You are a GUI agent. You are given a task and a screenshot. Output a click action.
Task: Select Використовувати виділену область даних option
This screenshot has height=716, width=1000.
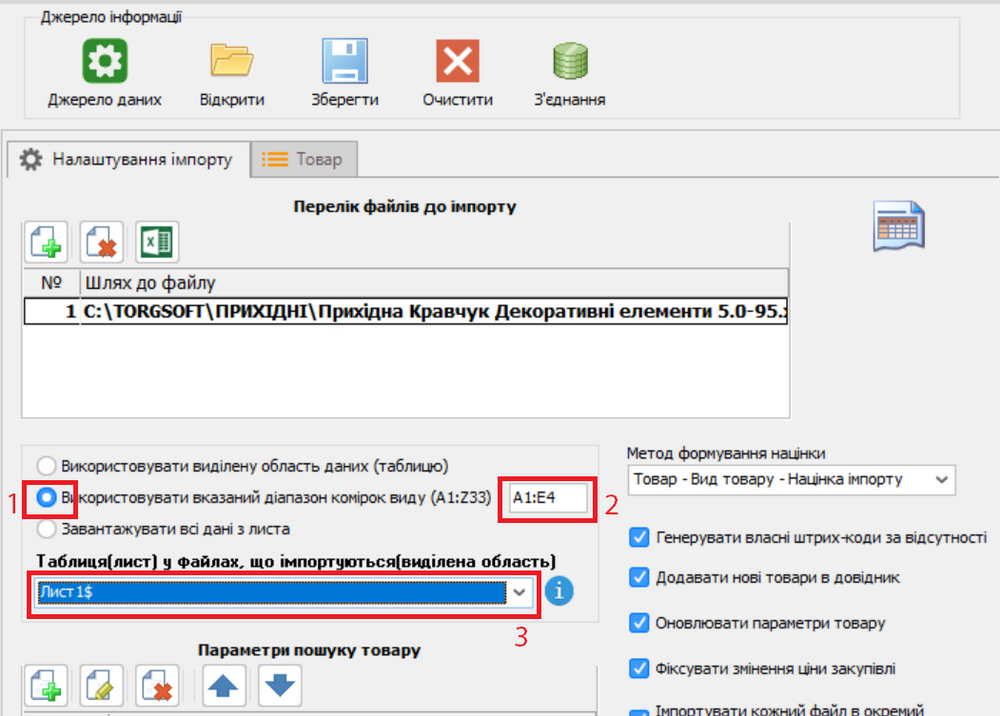point(47,465)
